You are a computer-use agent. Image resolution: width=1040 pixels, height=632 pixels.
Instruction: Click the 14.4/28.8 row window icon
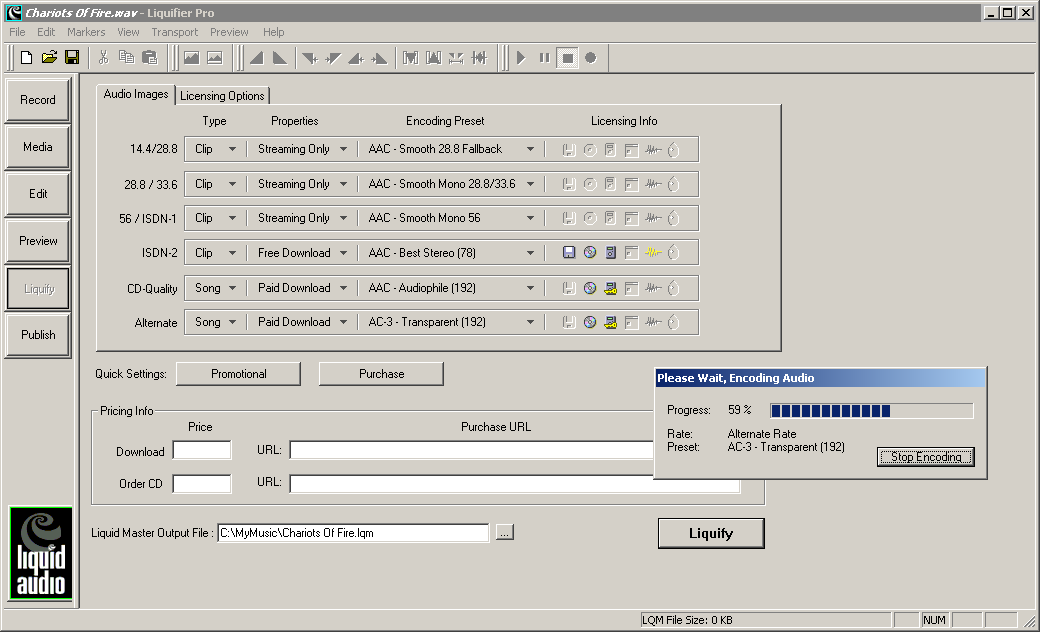click(x=631, y=150)
